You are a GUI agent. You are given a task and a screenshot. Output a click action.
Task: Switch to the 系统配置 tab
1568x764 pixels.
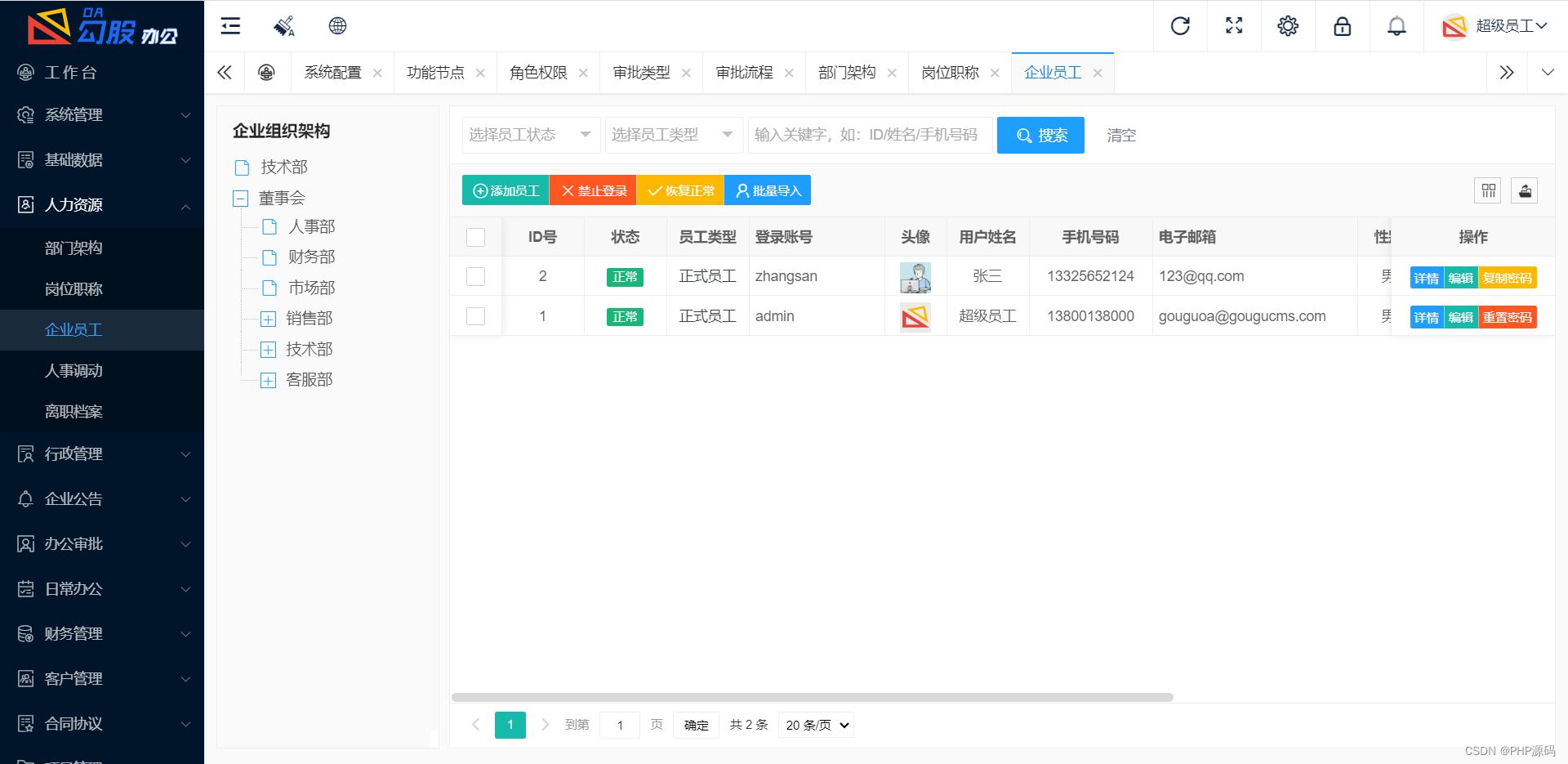pyautogui.click(x=333, y=73)
